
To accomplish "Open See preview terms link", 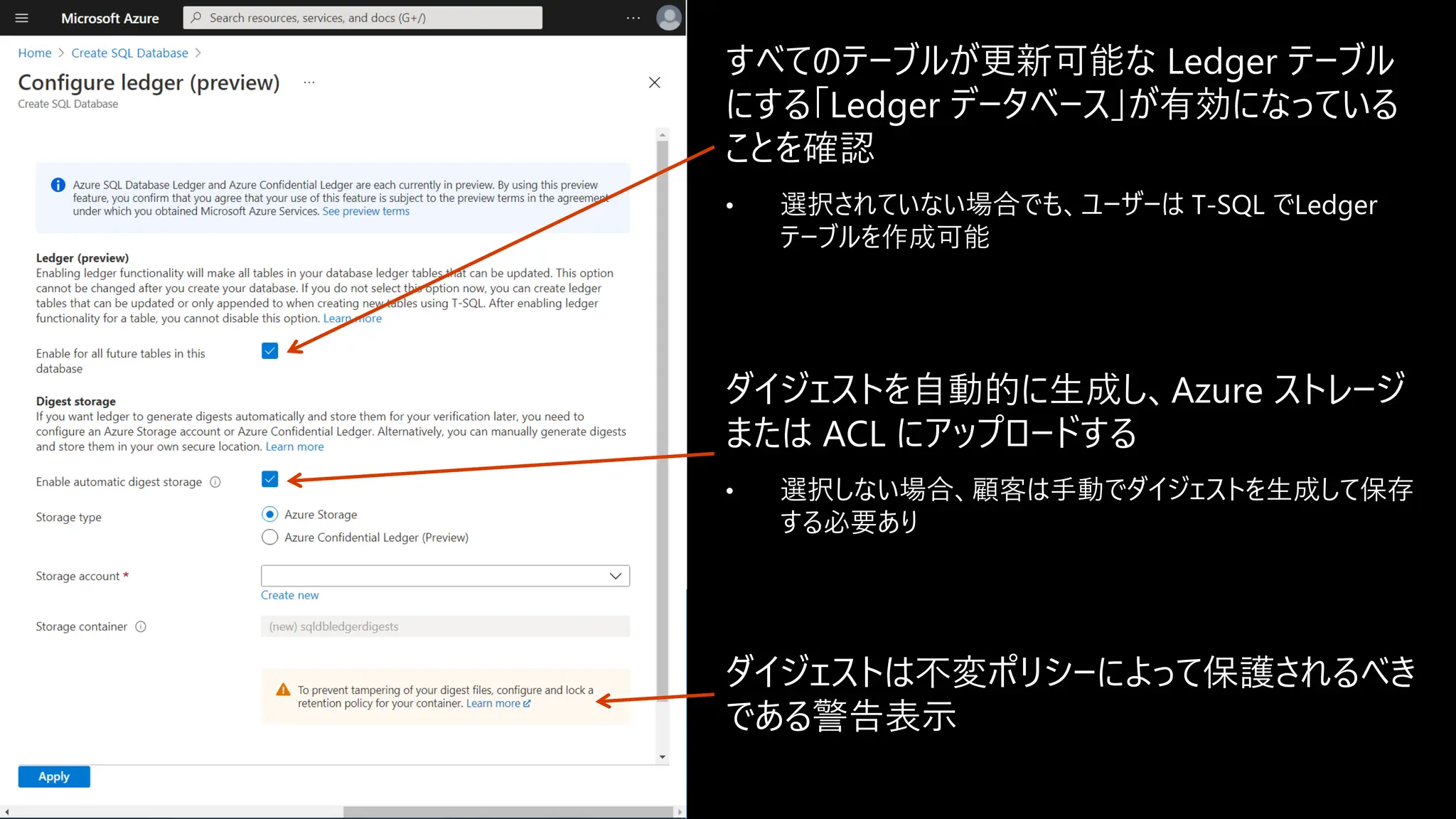I will pos(365,211).
